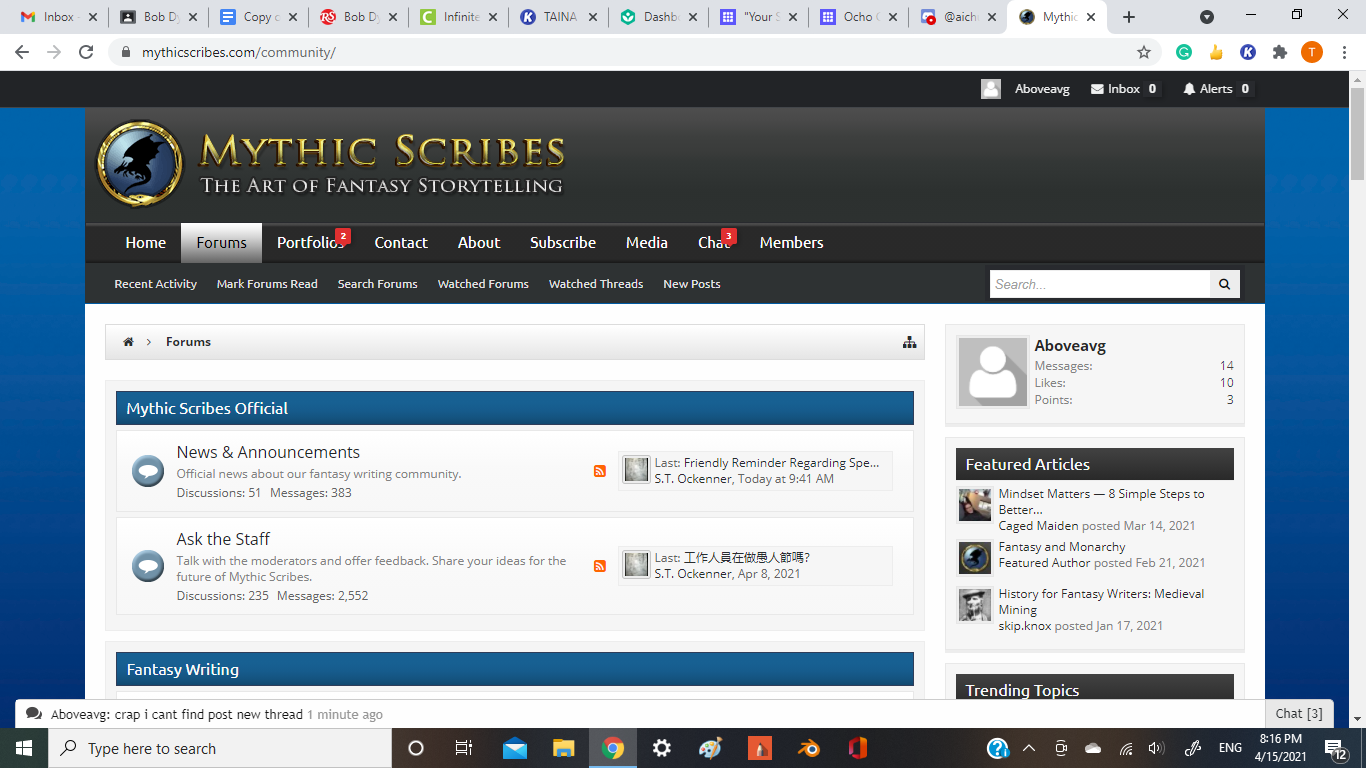Screen dimensions: 1366x768
Task: Bookmark this page with the star icon
Action: [1144, 52]
